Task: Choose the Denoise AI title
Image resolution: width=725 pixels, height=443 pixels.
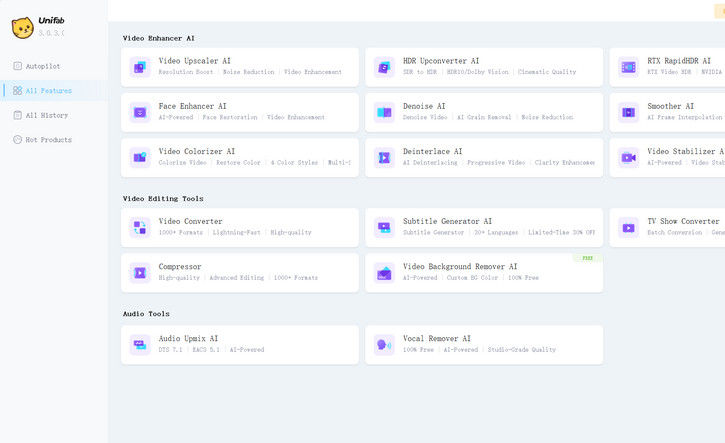Action: (x=424, y=106)
